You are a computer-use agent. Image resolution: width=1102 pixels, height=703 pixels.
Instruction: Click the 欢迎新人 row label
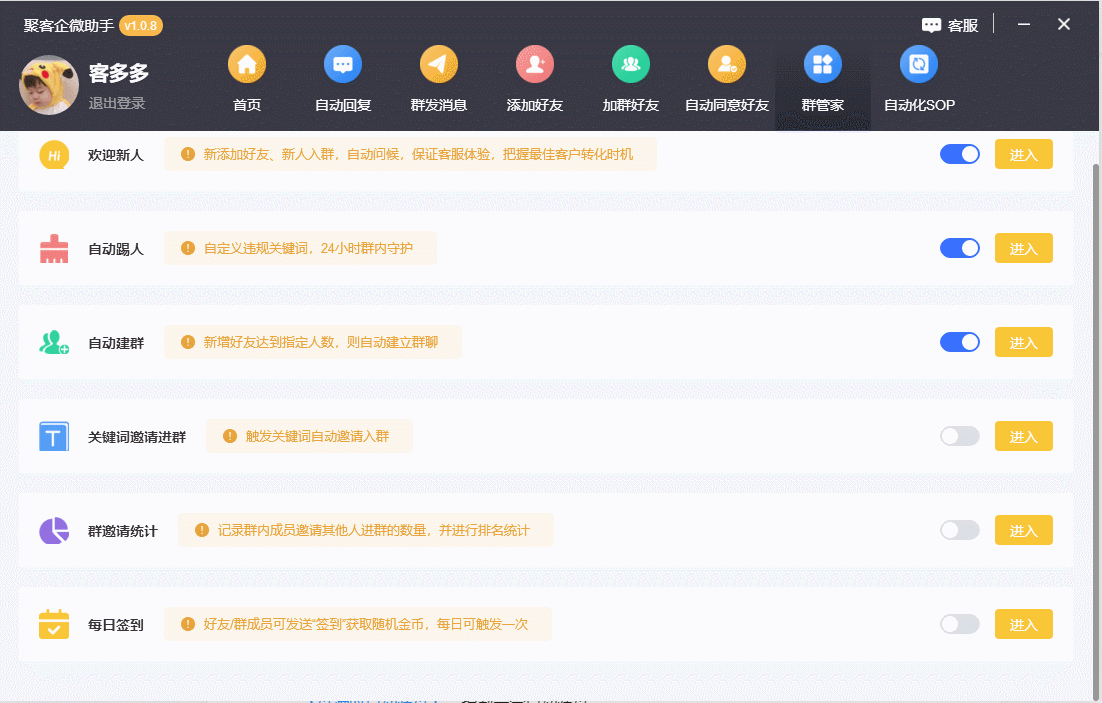tap(116, 155)
